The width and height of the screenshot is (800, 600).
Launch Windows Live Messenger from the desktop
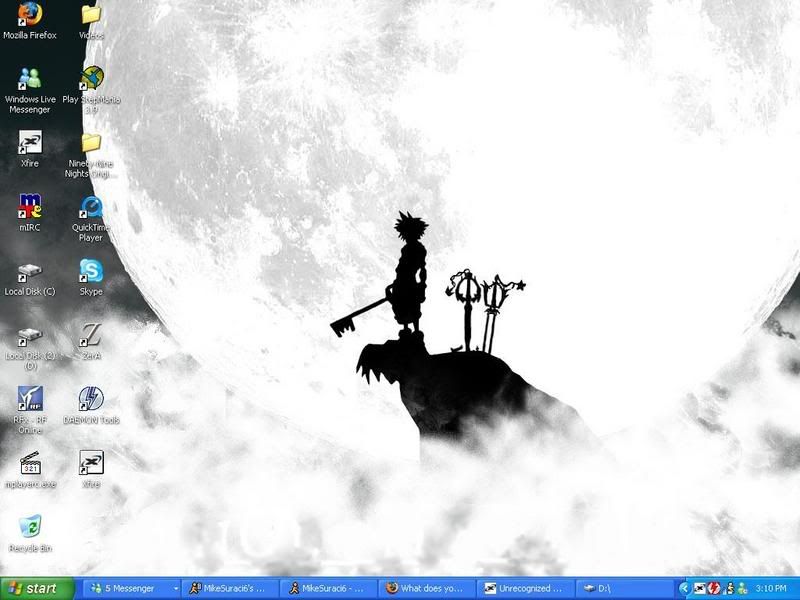click(30, 90)
